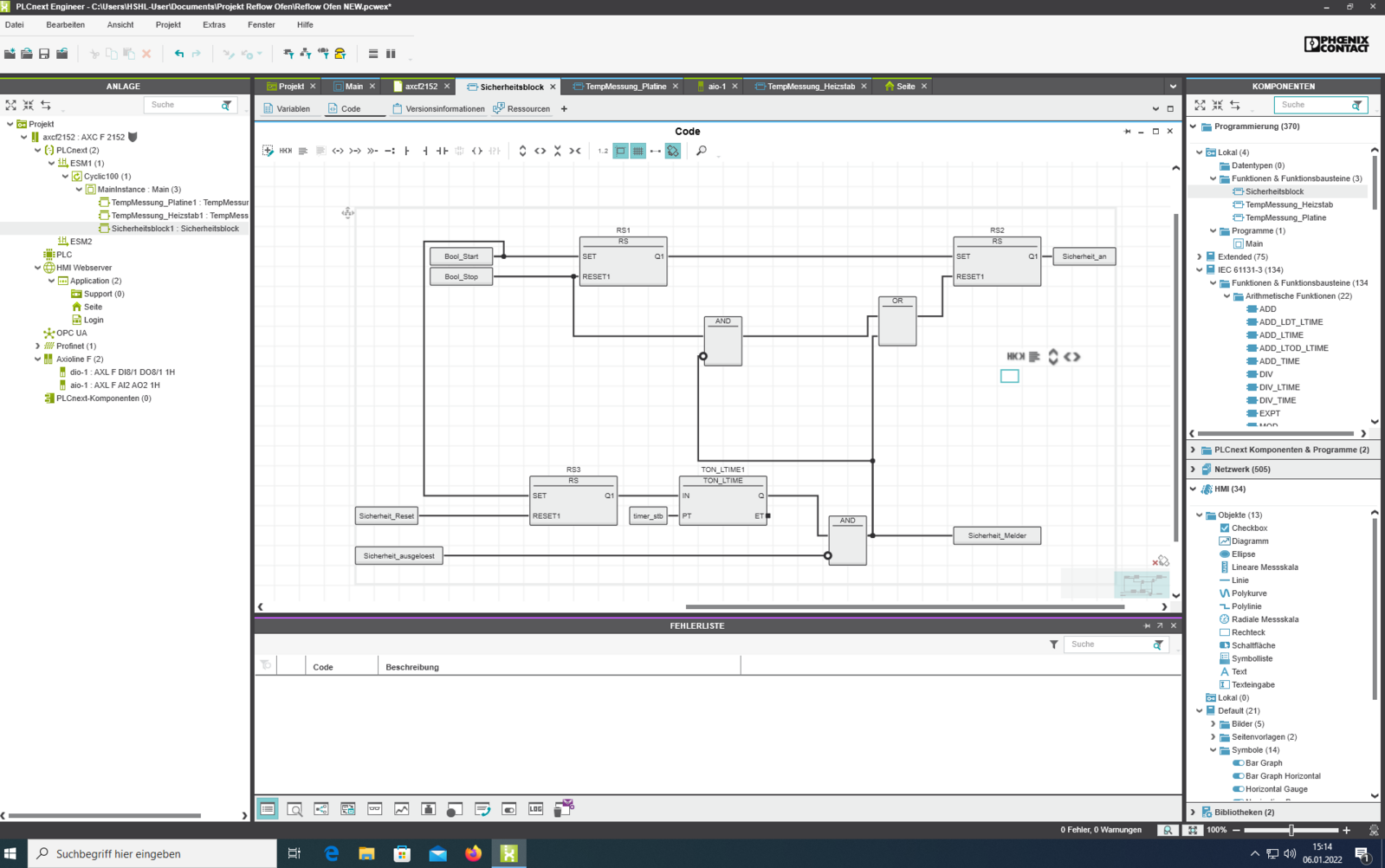This screenshot has height=868, width=1385.
Task: Toggle the highlighted frame icon in Code toolbar
Action: 621,151
